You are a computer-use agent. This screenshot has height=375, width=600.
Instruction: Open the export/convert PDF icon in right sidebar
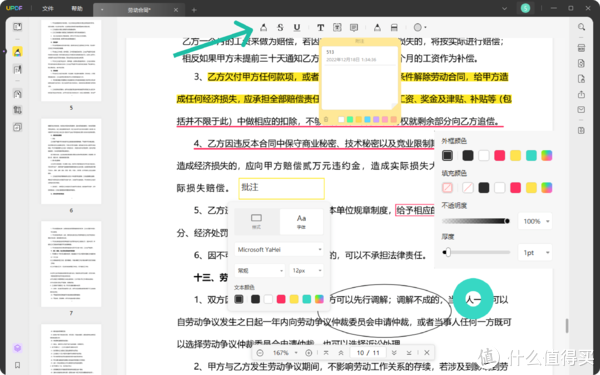(x=581, y=64)
